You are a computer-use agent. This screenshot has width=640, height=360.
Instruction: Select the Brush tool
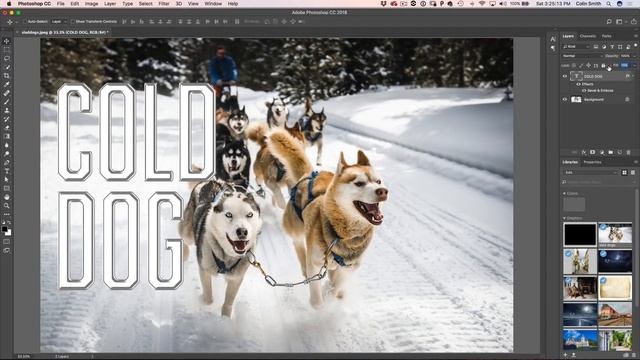[7, 102]
